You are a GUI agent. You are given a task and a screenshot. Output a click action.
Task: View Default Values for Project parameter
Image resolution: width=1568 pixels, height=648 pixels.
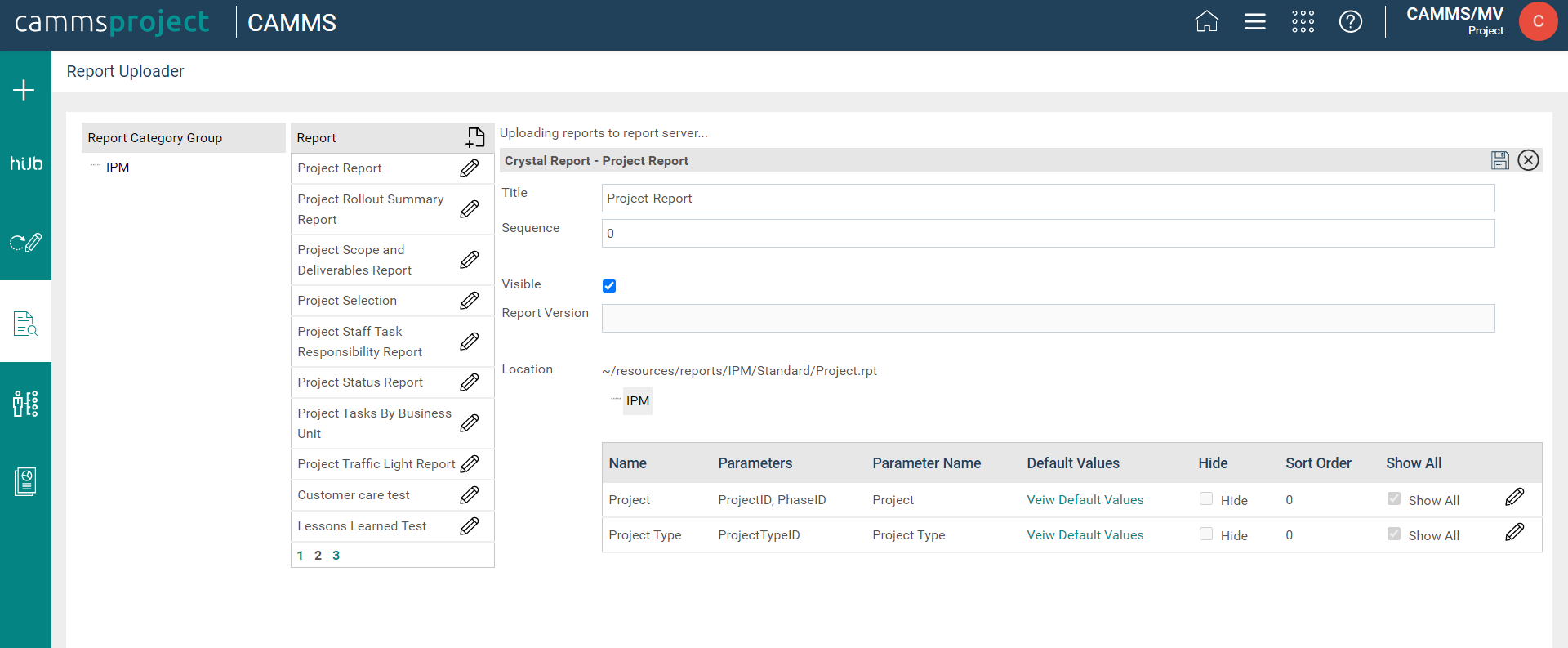(x=1085, y=500)
